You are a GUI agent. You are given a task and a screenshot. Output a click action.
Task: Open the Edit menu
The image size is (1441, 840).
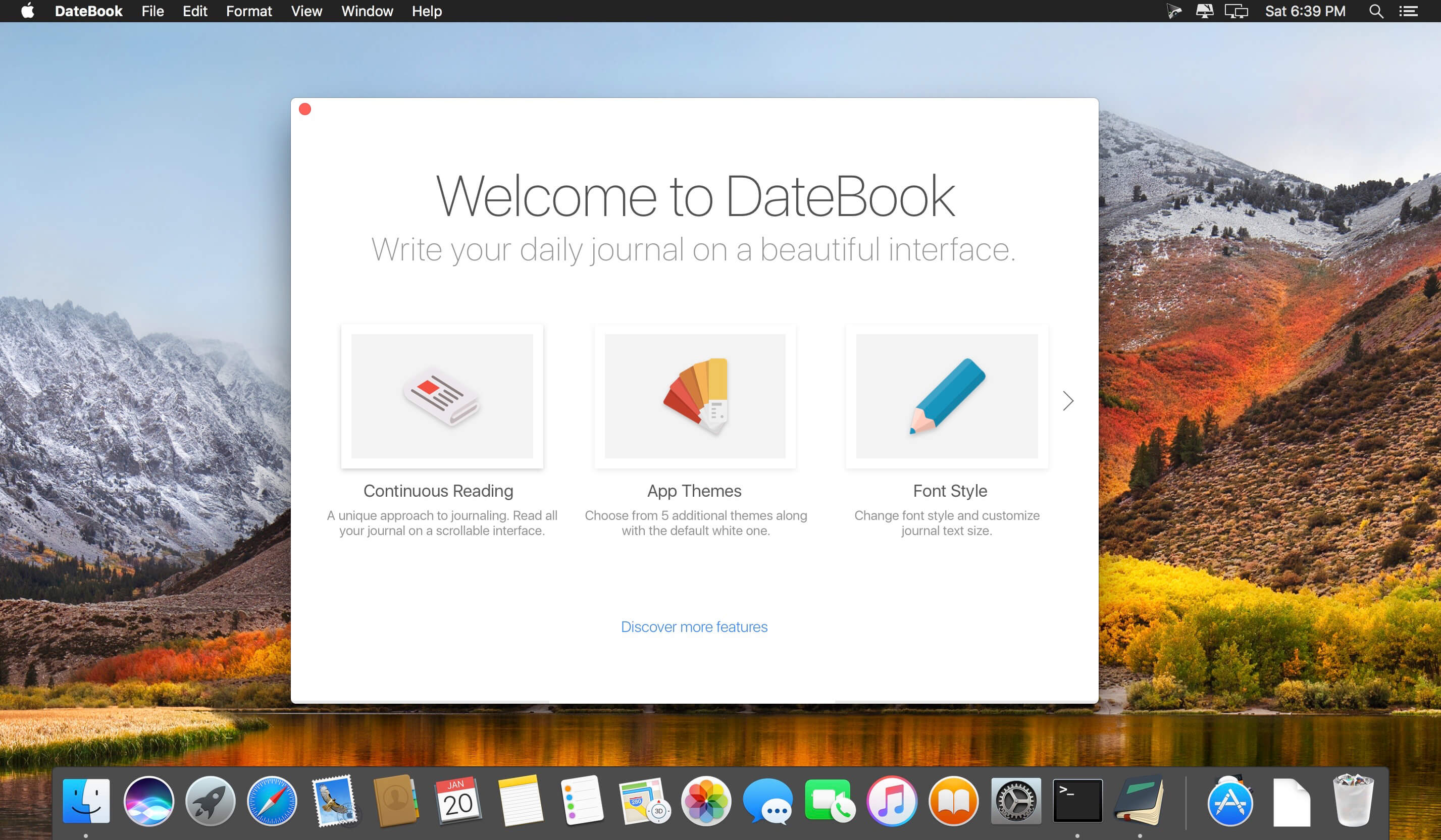(x=195, y=11)
